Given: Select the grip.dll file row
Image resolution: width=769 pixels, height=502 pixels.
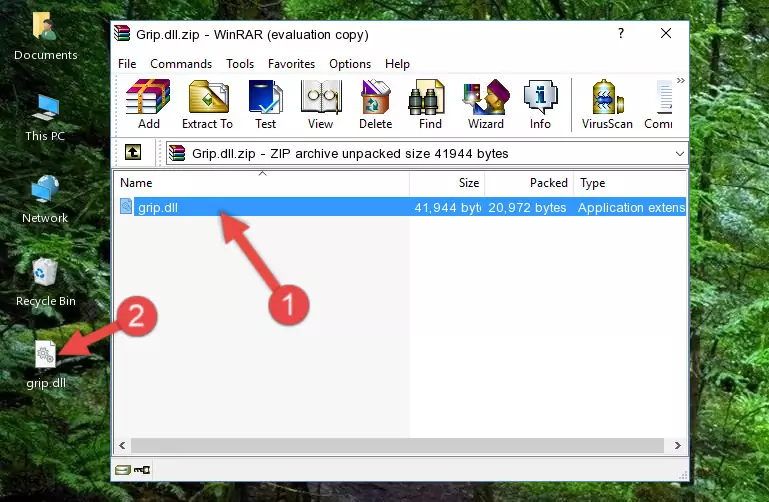Looking at the screenshot, I should point(401,207).
